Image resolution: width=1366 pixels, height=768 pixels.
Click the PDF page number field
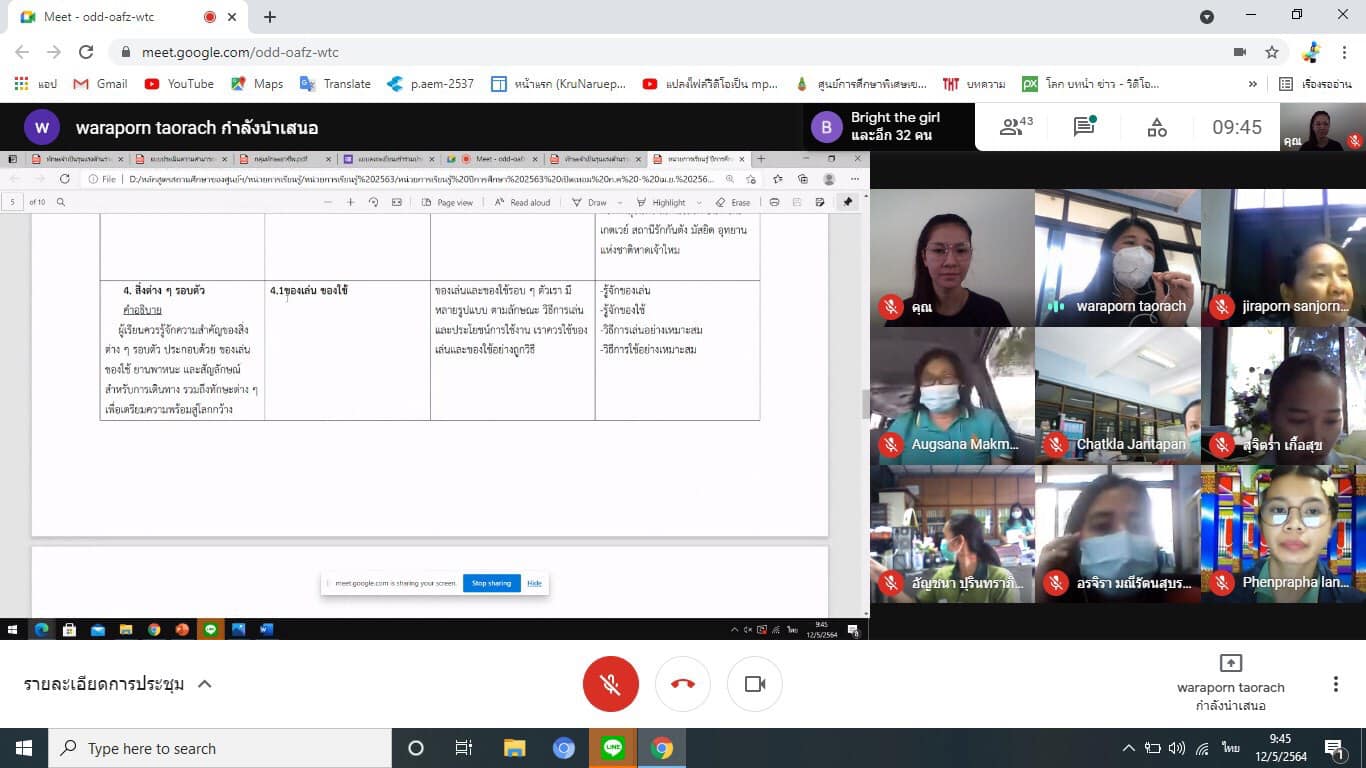[13, 202]
